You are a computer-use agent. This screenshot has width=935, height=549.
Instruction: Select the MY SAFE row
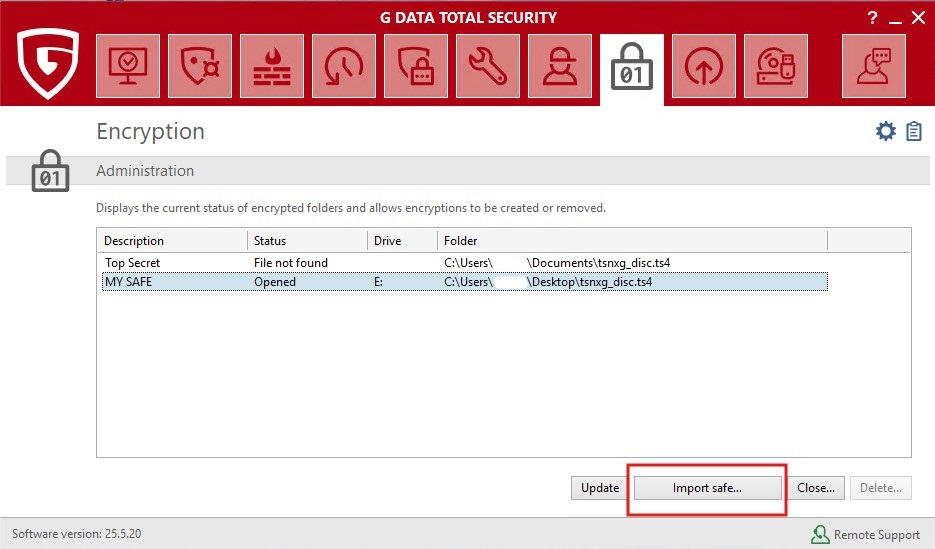pos(465,281)
